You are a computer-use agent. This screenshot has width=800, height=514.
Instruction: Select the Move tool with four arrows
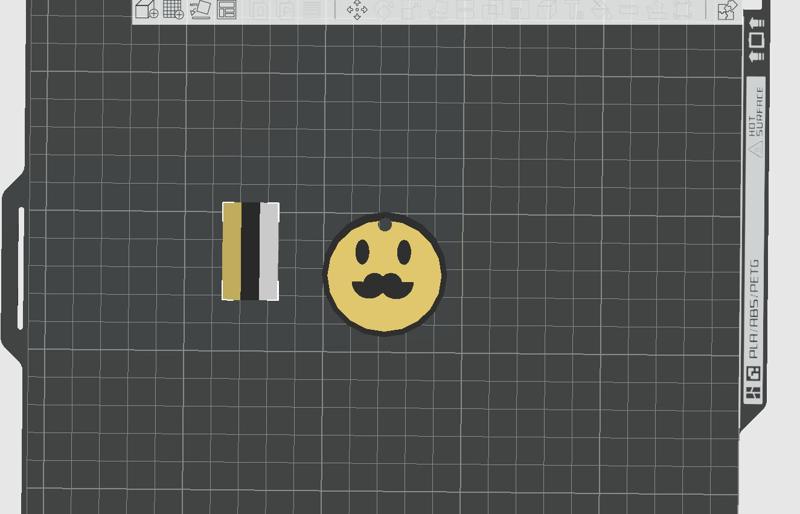[x=357, y=10]
